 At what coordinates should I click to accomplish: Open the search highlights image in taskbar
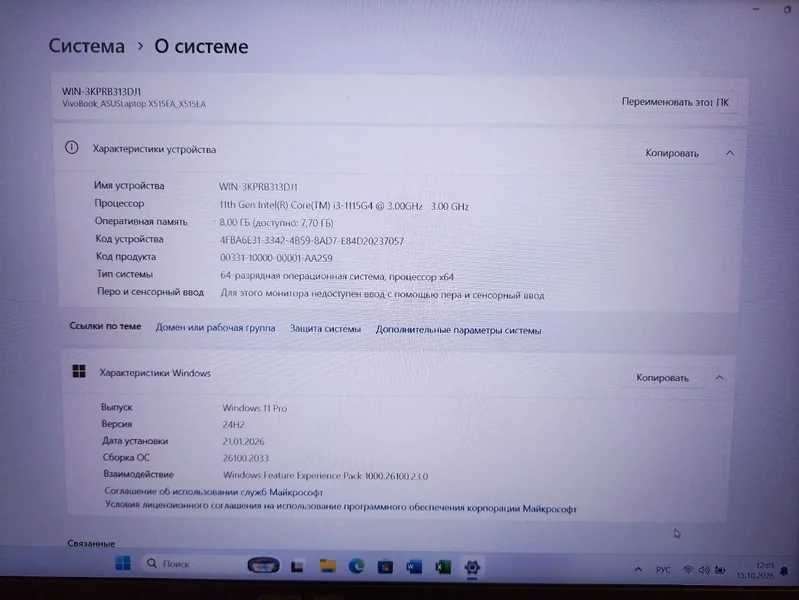[263, 565]
